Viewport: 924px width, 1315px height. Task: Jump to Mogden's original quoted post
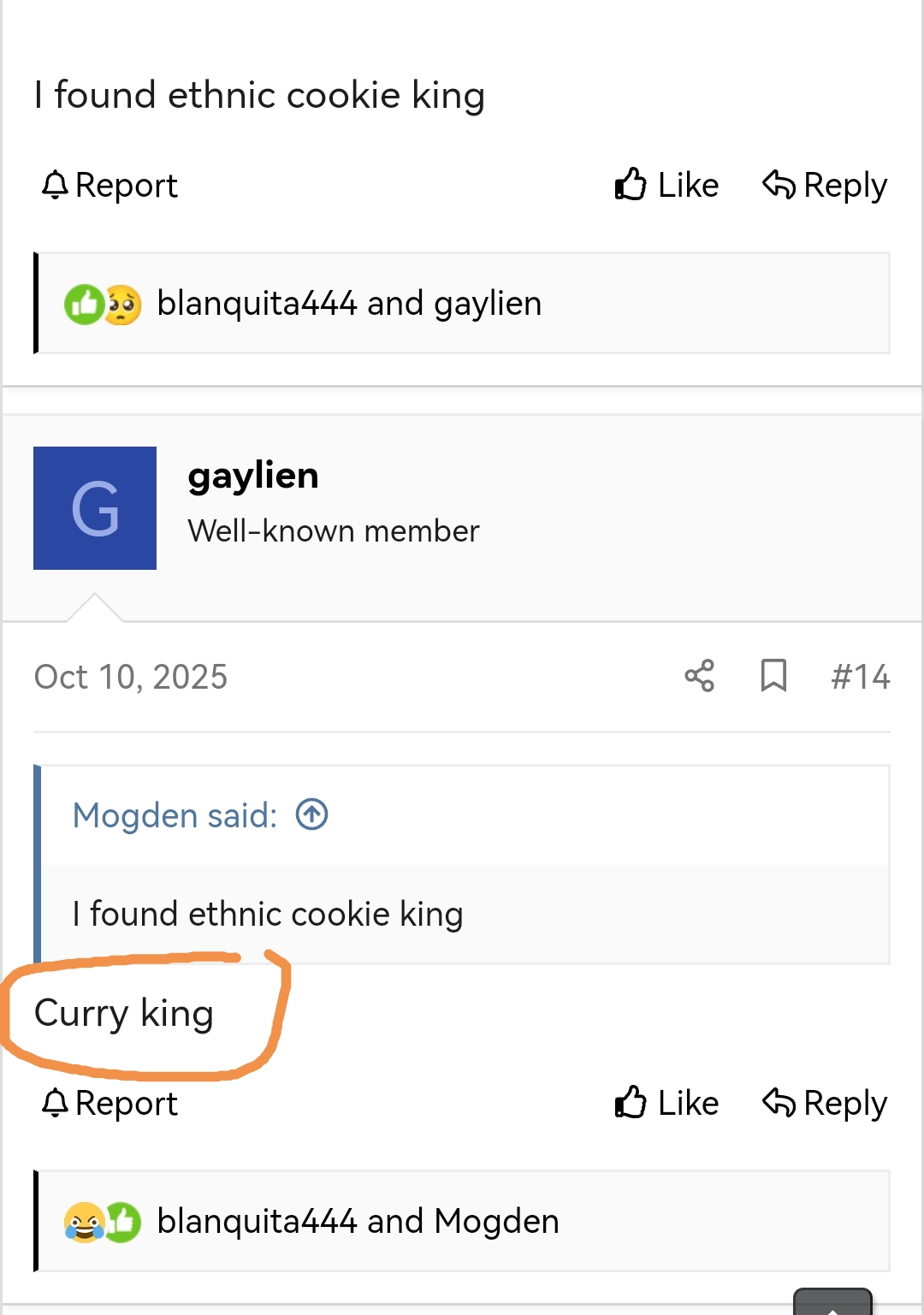tap(312, 814)
